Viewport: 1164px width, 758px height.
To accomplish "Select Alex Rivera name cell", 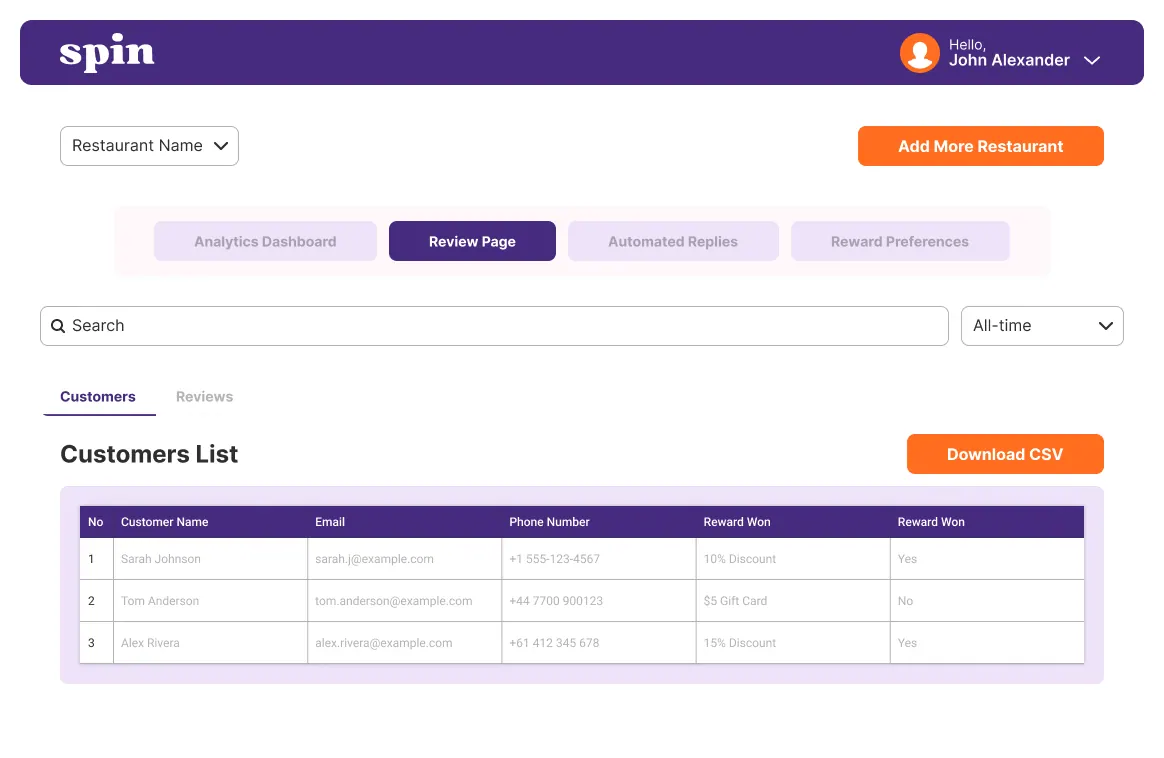I will tap(210, 643).
